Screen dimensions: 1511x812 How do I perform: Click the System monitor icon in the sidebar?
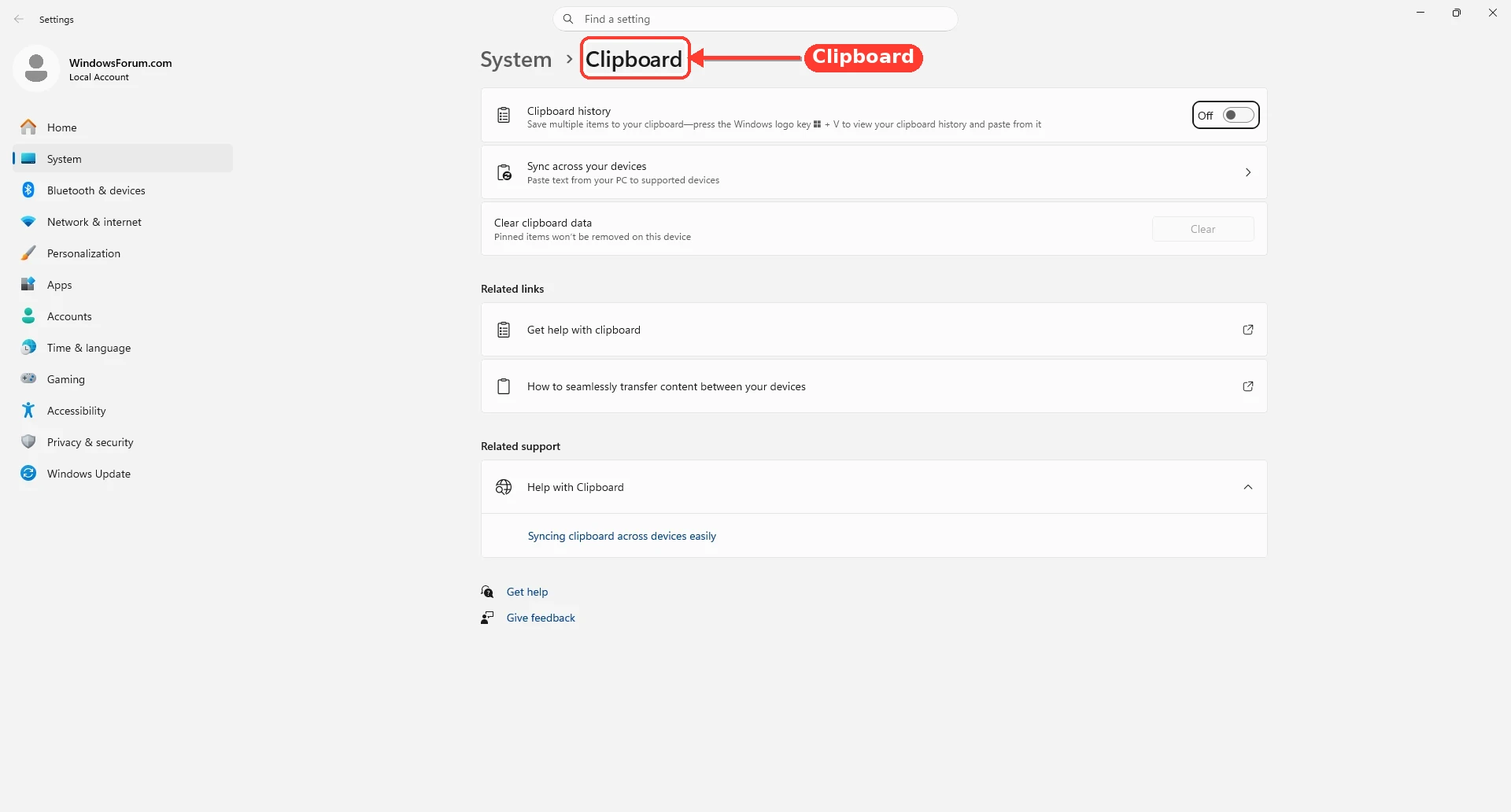[x=28, y=158]
